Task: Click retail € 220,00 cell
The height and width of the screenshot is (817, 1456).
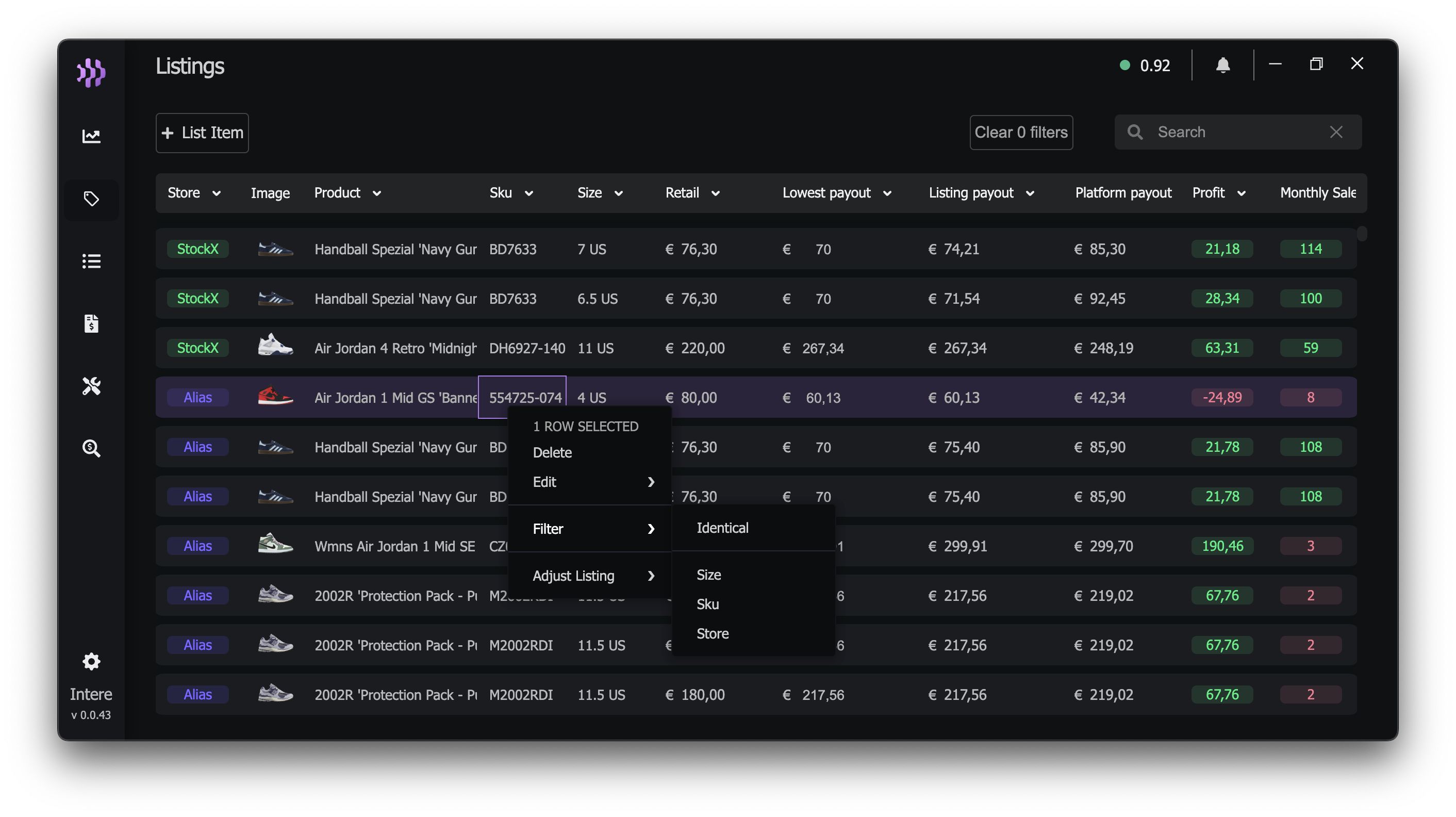Action: pos(694,348)
